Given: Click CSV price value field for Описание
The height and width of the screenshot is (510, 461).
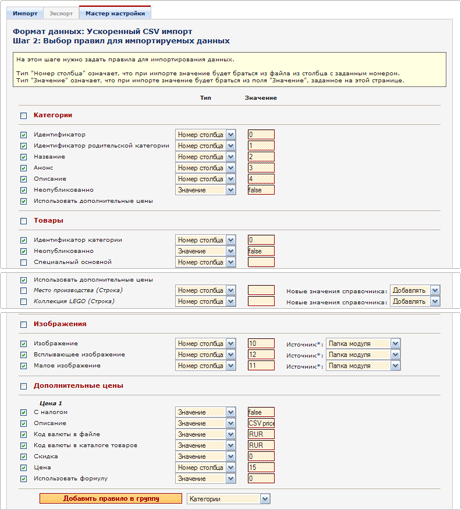Looking at the screenshot, I should point(261,423).
